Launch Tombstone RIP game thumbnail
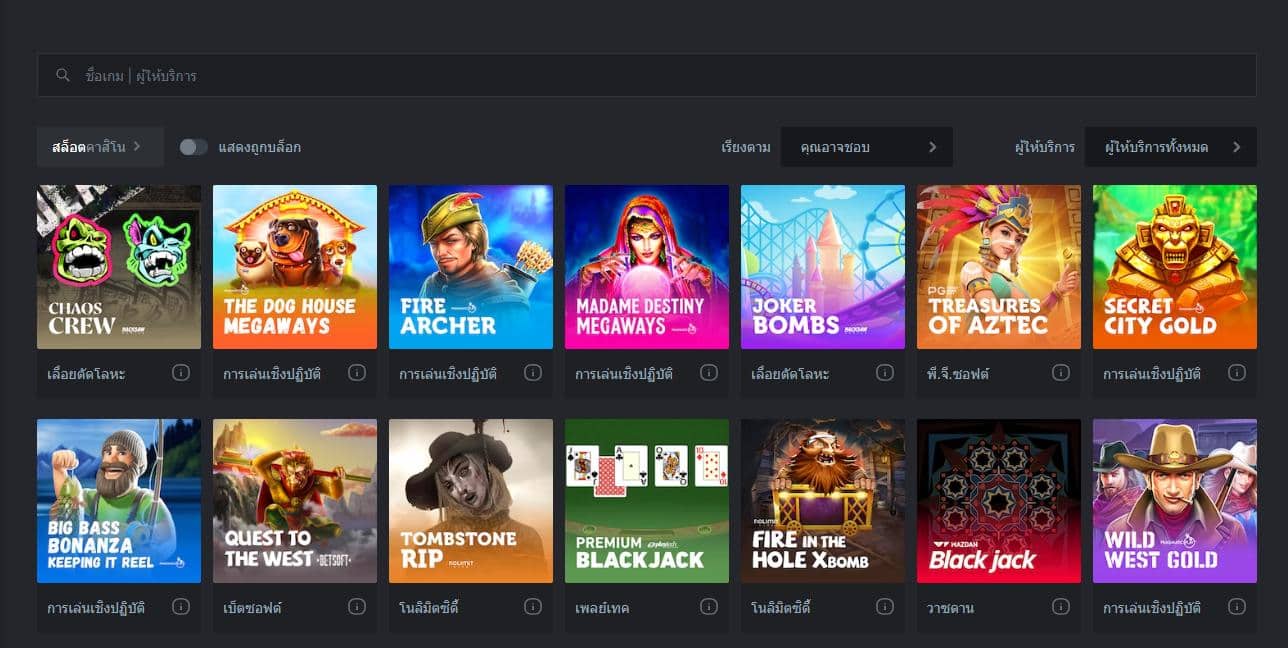Viewport: 1288px width, 648px height. tap(471, 501)
